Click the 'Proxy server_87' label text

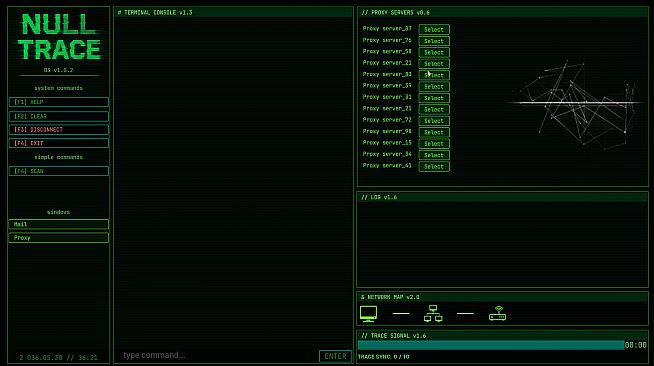click(x=387, y=29)
